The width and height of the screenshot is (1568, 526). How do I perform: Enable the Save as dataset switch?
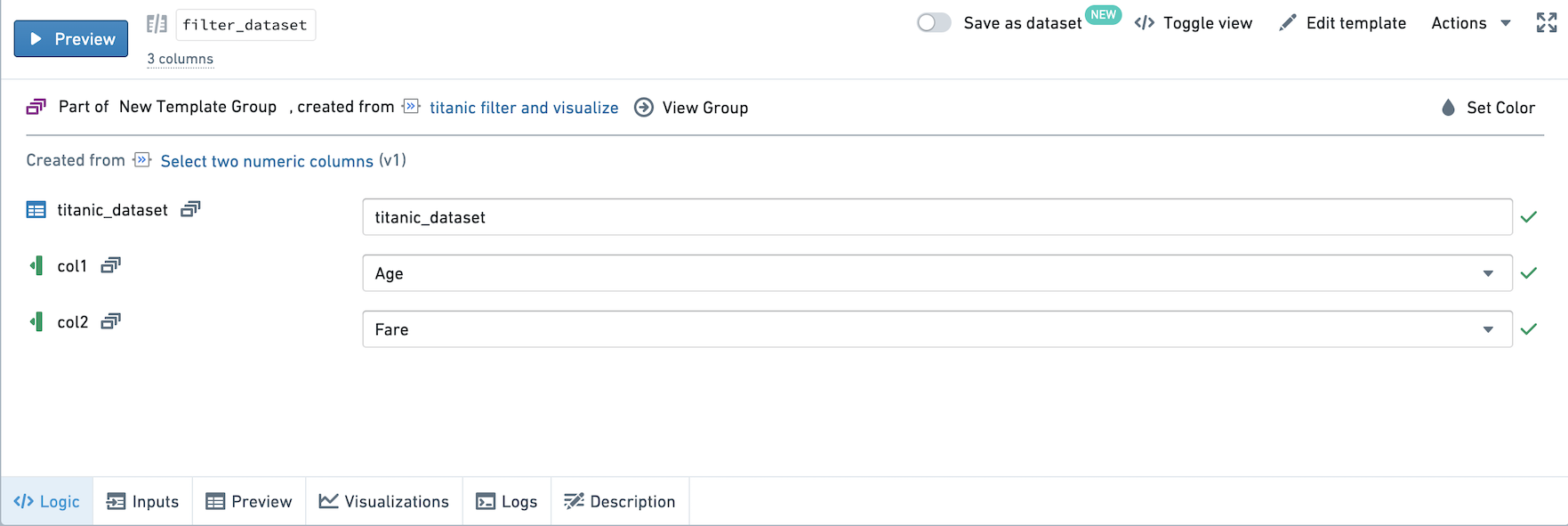[934, 23]
